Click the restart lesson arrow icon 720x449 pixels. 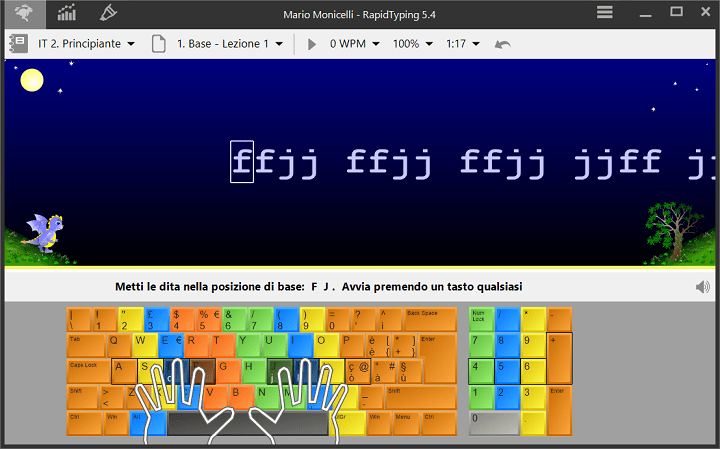[x=503, y=44]
